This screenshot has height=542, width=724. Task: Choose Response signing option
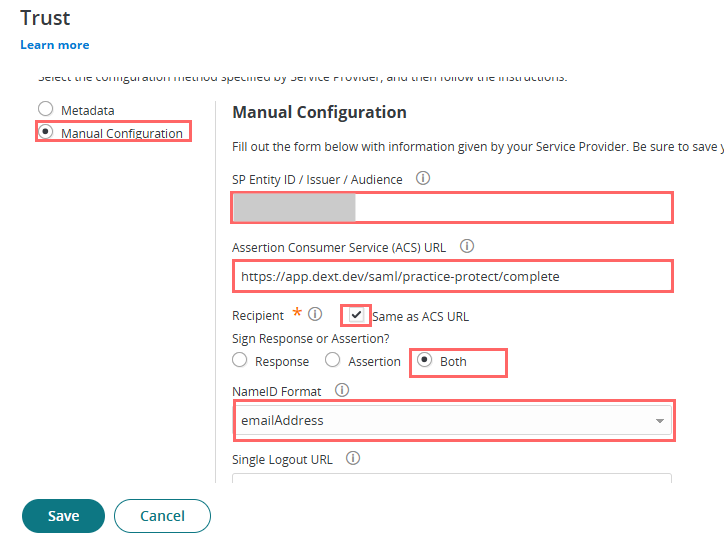click(x=239, y=361)
